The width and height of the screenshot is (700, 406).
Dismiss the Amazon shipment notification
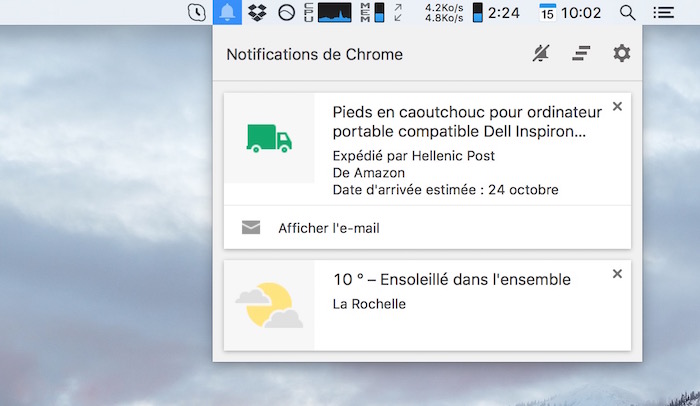coord(617,106)
